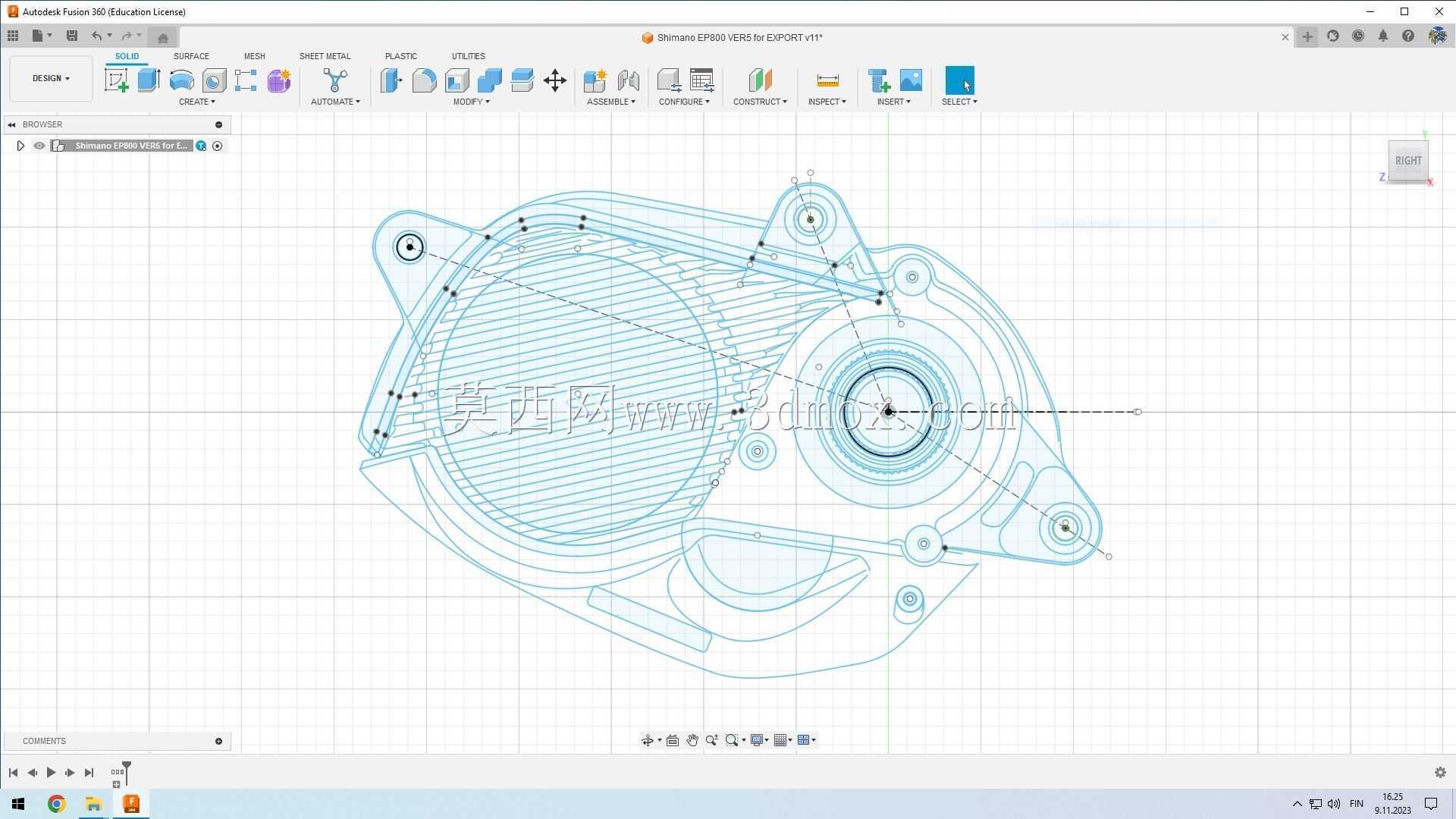Open the INSERT dropdown menu
1456x819 pixels.
click(894, 102)
